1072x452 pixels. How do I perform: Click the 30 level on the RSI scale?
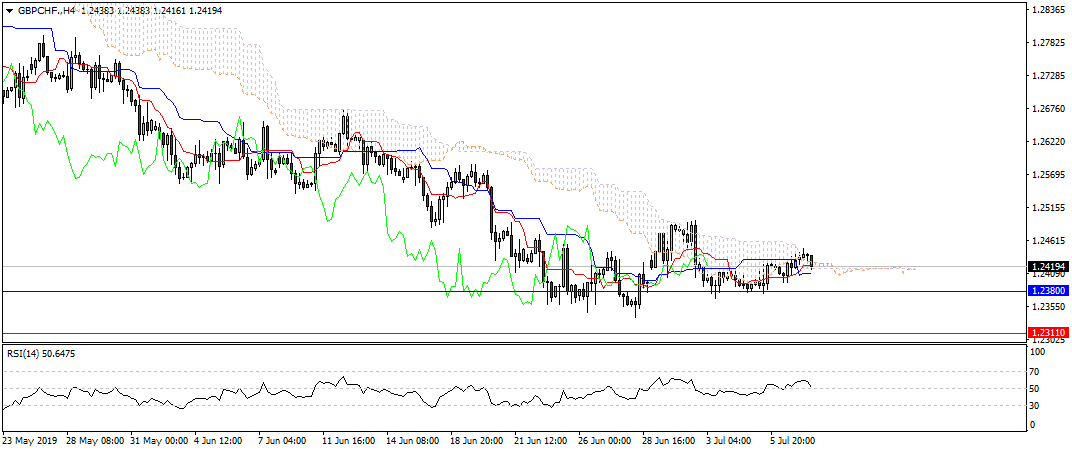click(1038, 406)
